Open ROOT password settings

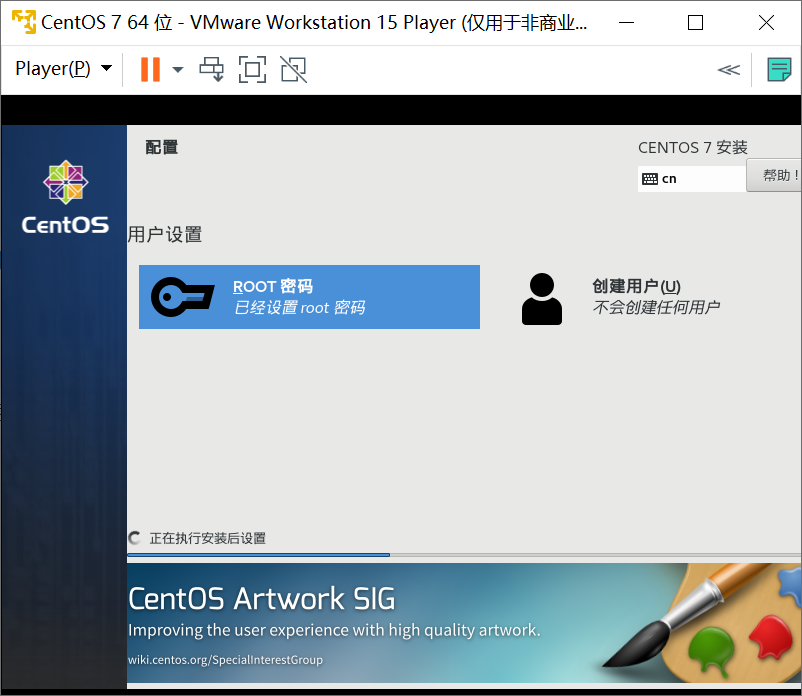309,297
